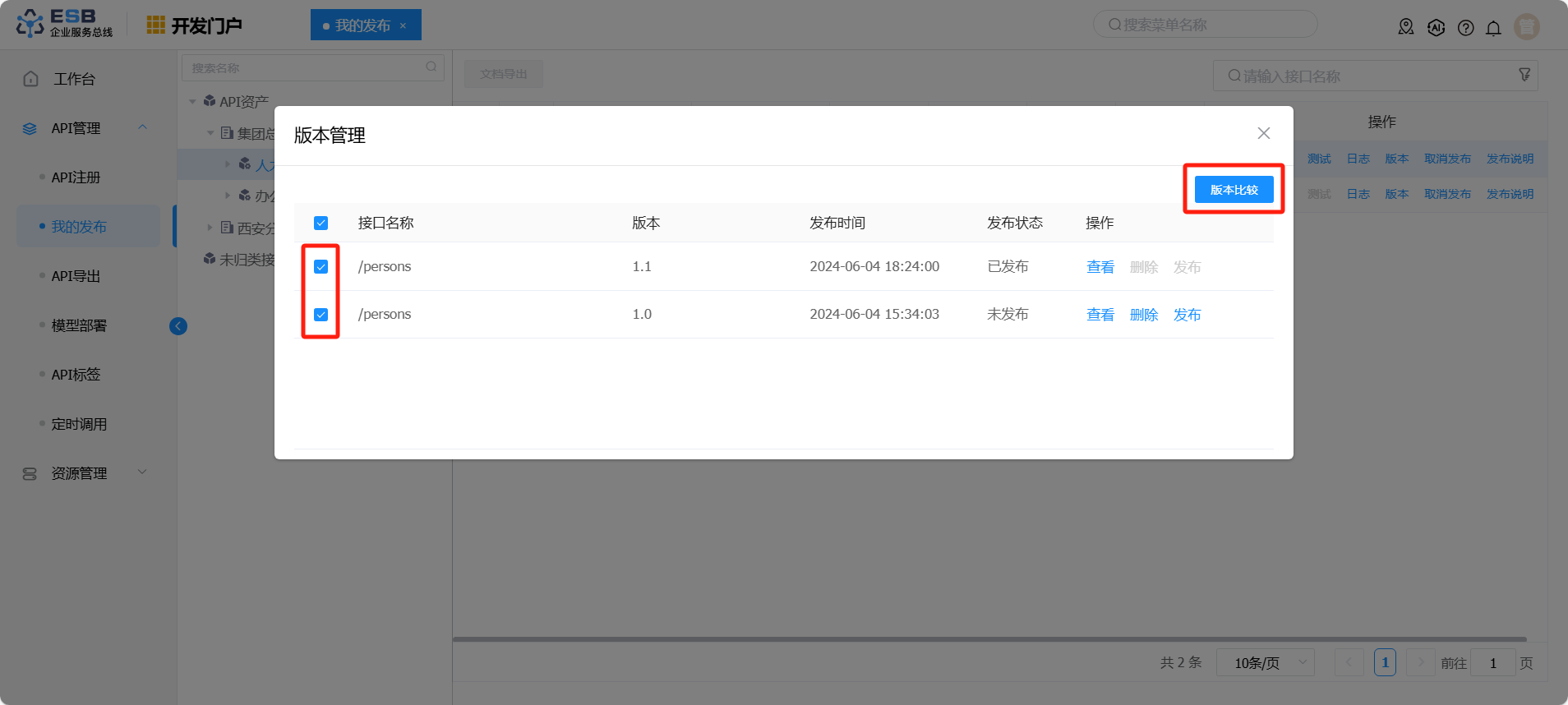Screen dimensions: 1568x705
Task: Click the AI assistant icon in header
Action: pos(1436,27)
